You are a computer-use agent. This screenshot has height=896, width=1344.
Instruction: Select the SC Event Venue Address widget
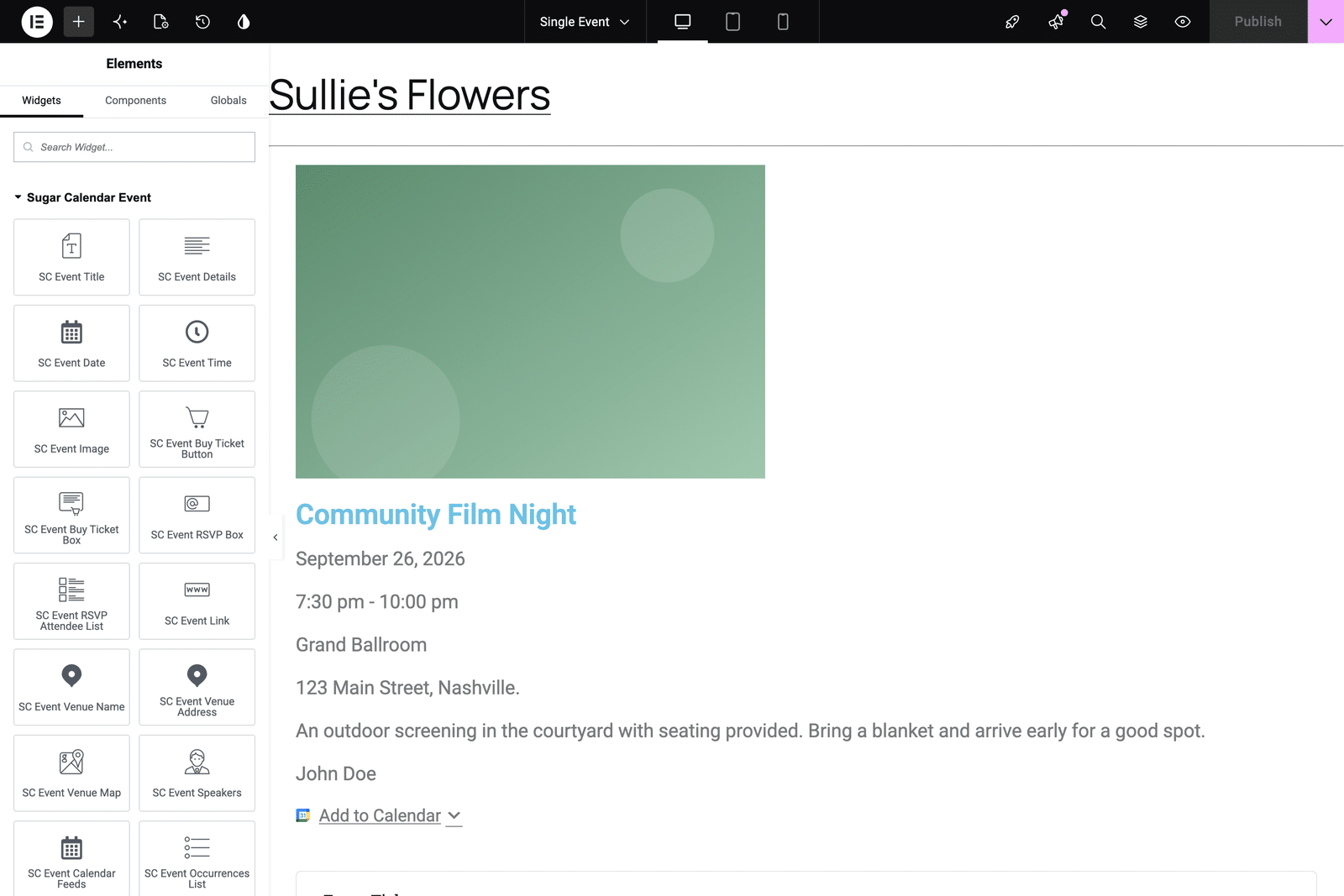[x=197, y=687]
